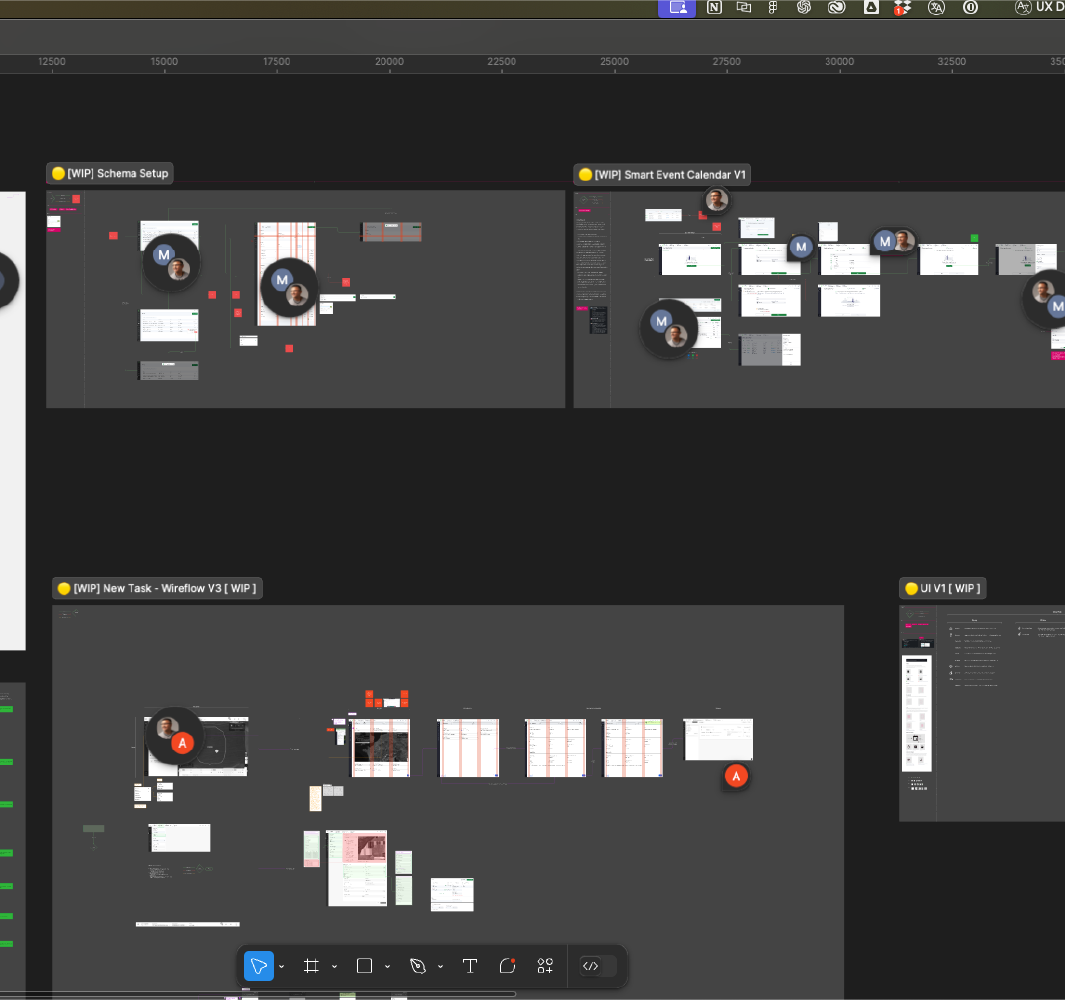Select the "[WIP] Smart Event Calendar V1" section label

(x=669, y=175)
